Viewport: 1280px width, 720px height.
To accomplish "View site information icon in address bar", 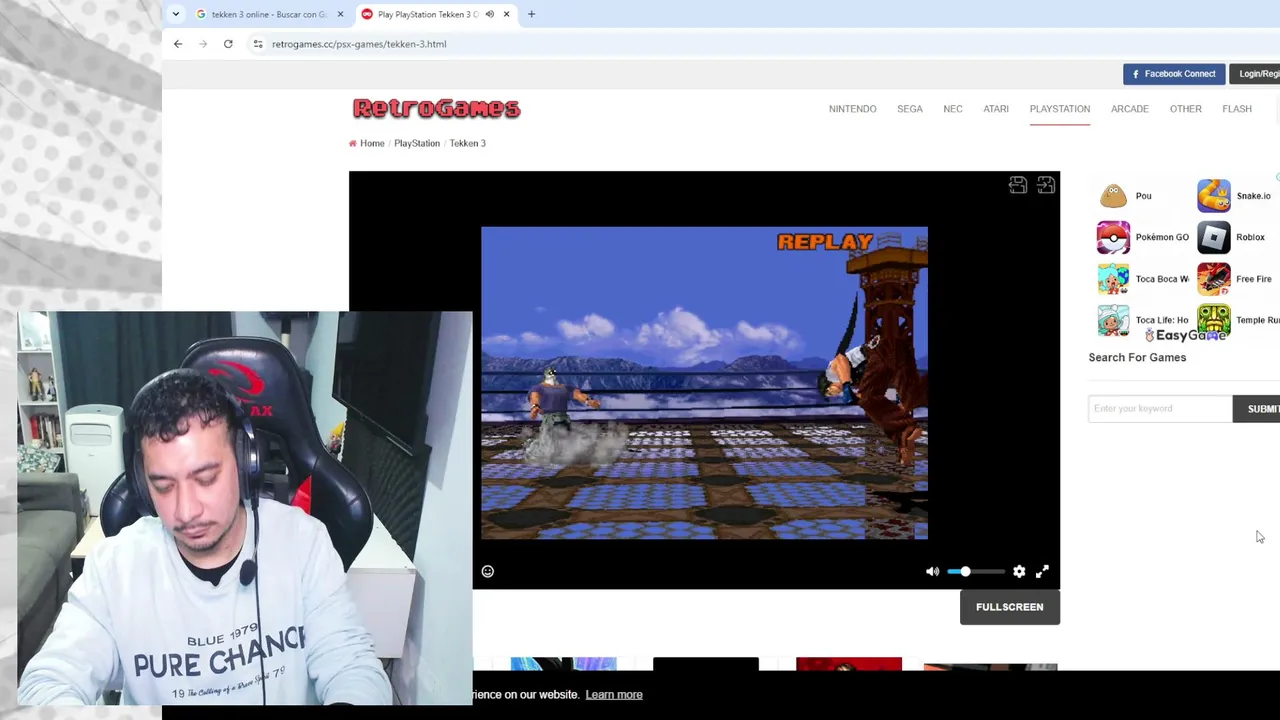I will (x=257, y=44).
